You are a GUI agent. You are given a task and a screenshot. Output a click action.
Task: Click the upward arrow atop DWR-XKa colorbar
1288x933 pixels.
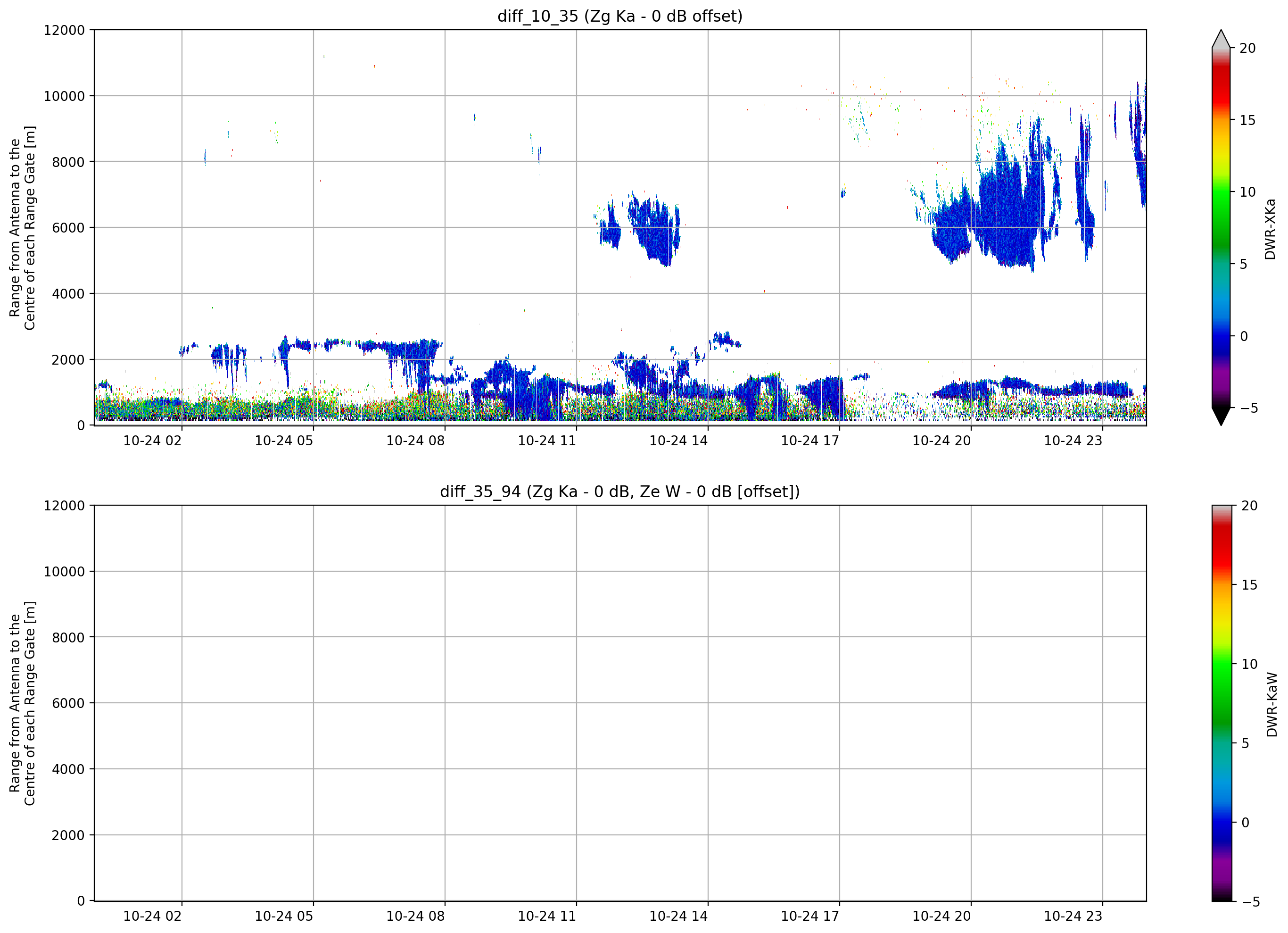click(x=1221, y=39)
